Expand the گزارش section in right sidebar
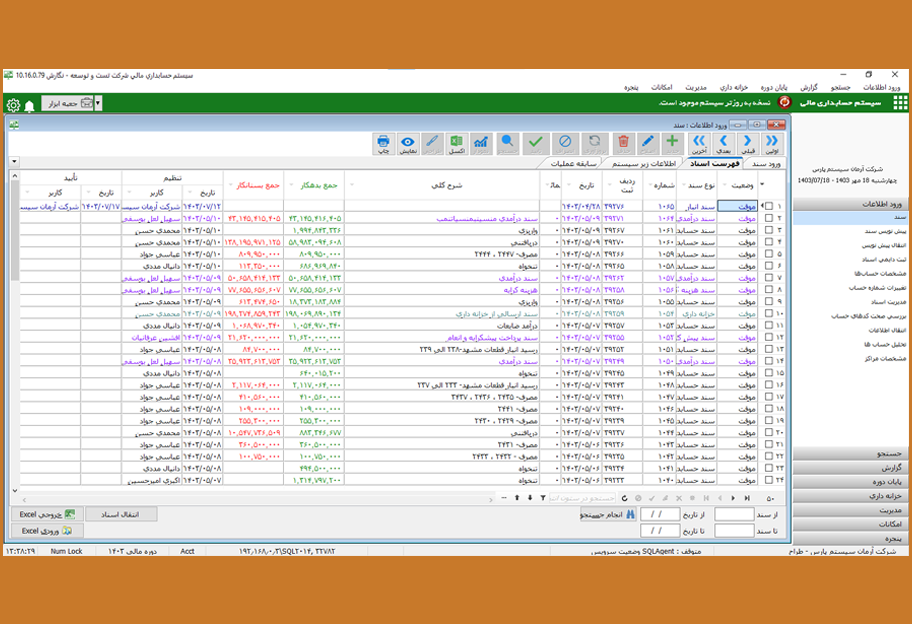This screenshot has height=624, width=912. click(x=850, y=468)
